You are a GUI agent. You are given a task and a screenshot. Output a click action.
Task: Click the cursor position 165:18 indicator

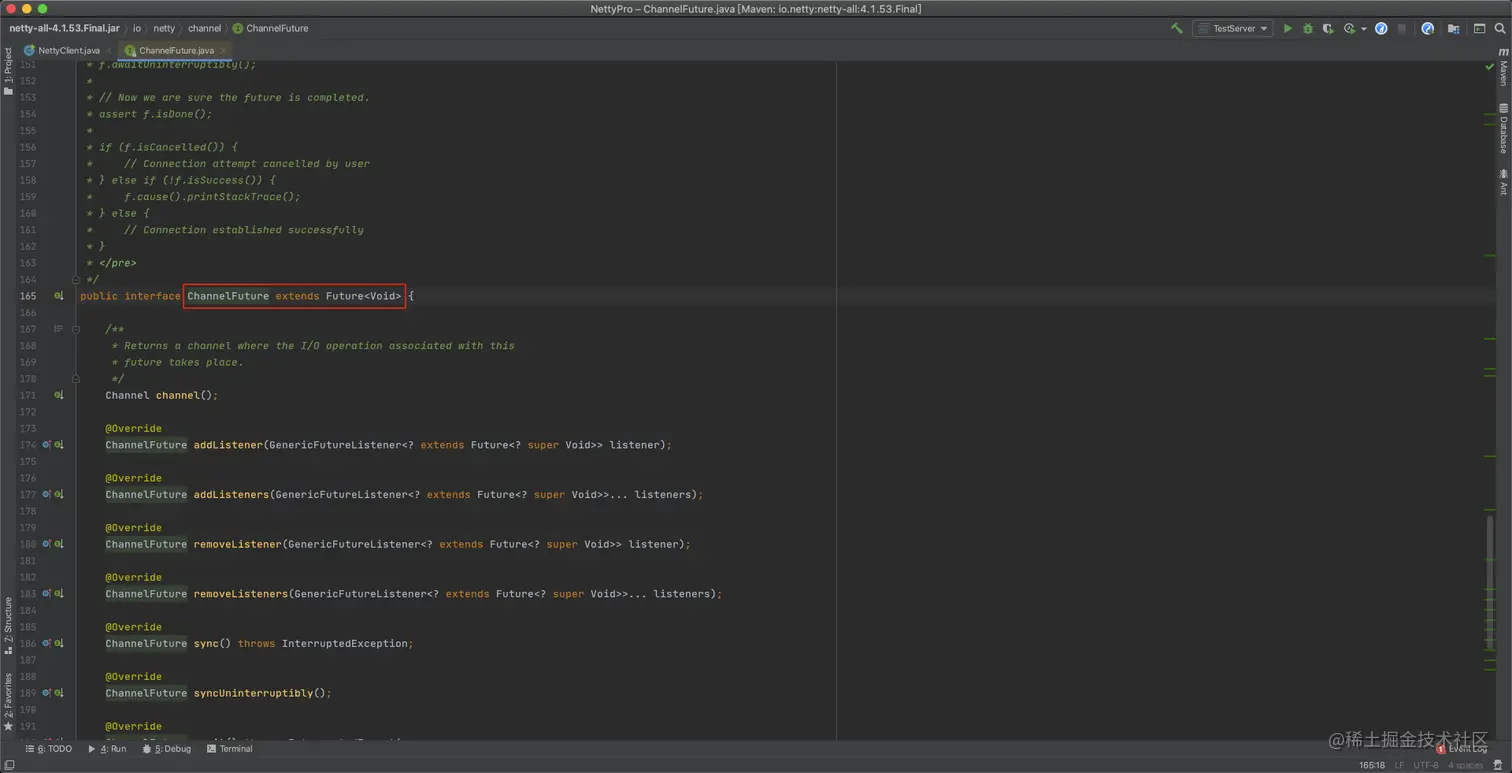coord(1372,765)
